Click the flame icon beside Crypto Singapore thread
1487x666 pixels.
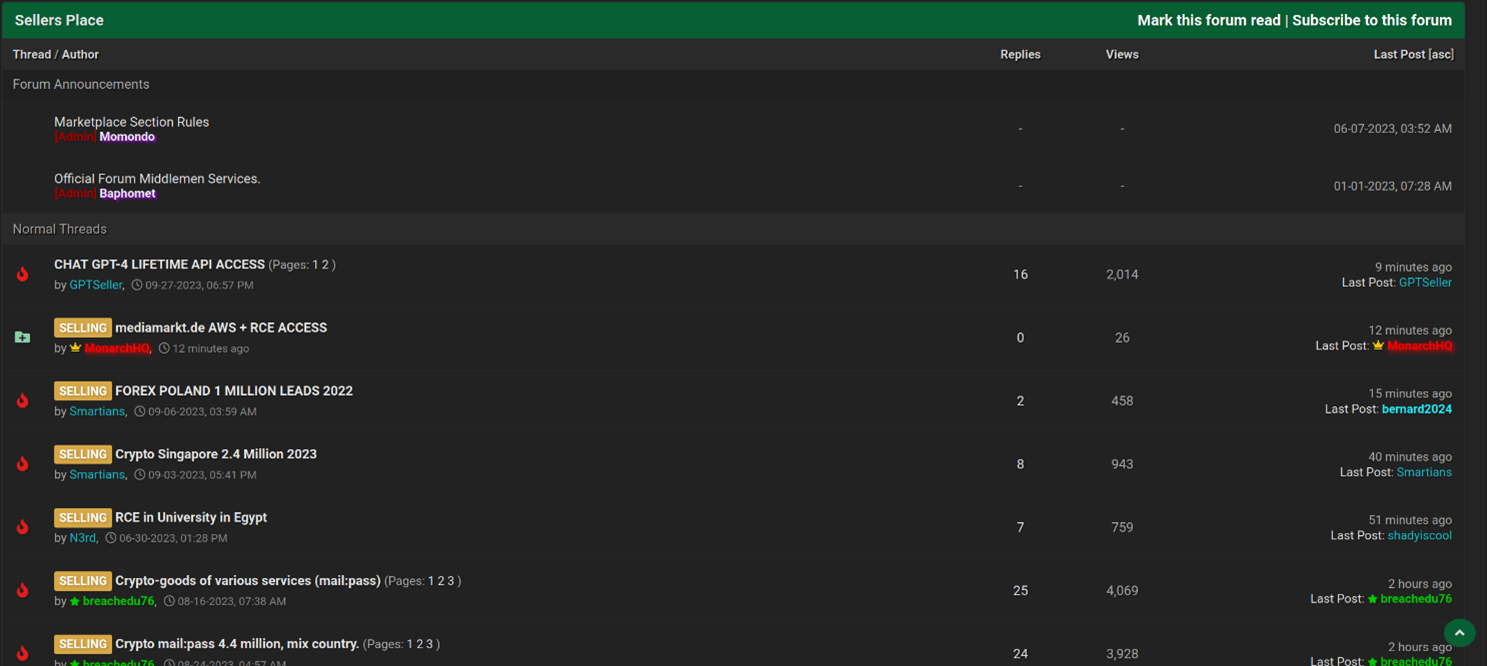22,464
